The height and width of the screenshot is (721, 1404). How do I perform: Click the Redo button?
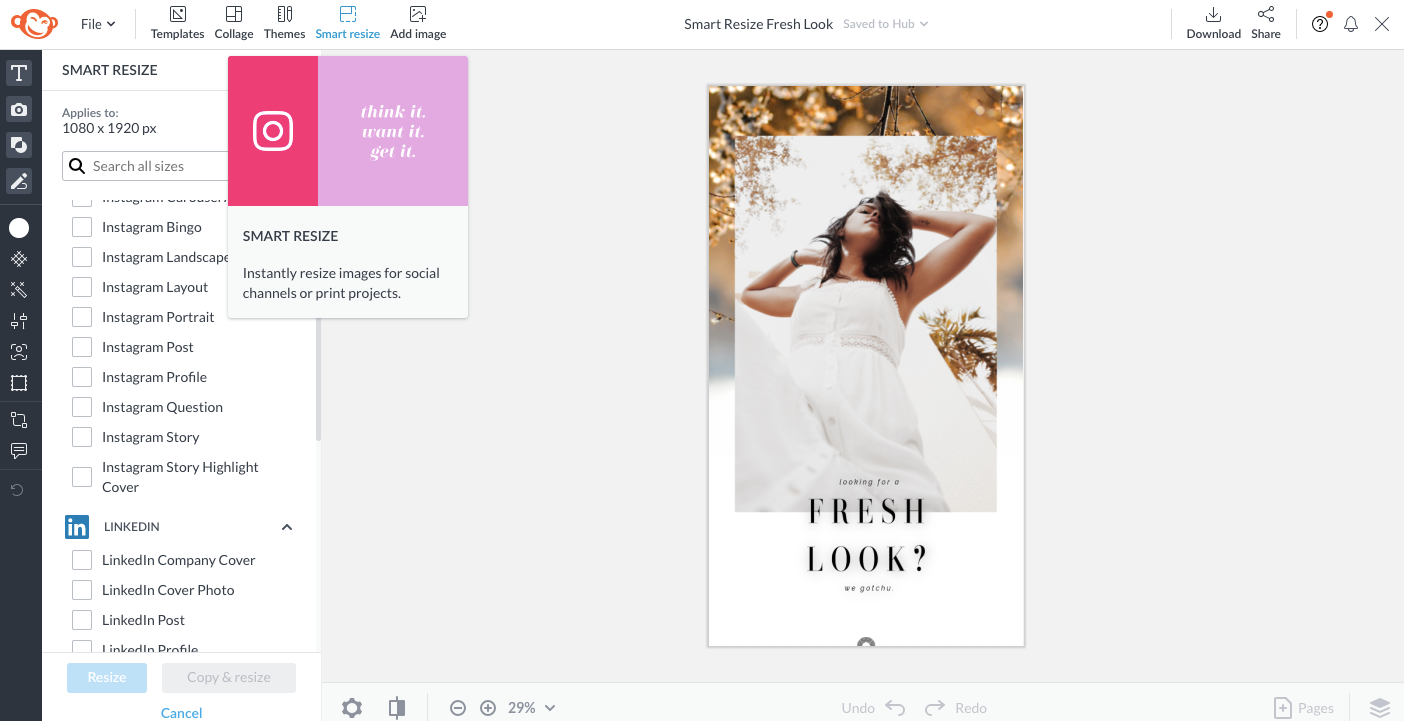tap(956, 708)
